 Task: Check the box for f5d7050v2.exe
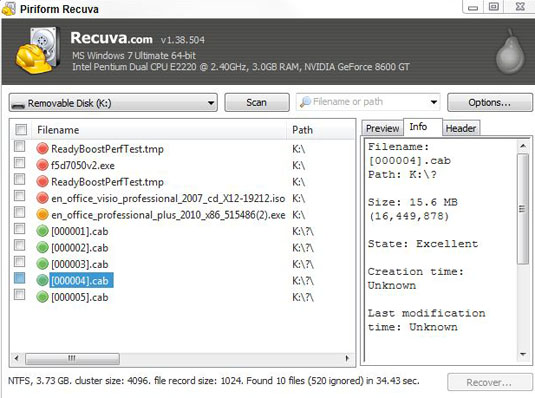[x=19, y=163]
